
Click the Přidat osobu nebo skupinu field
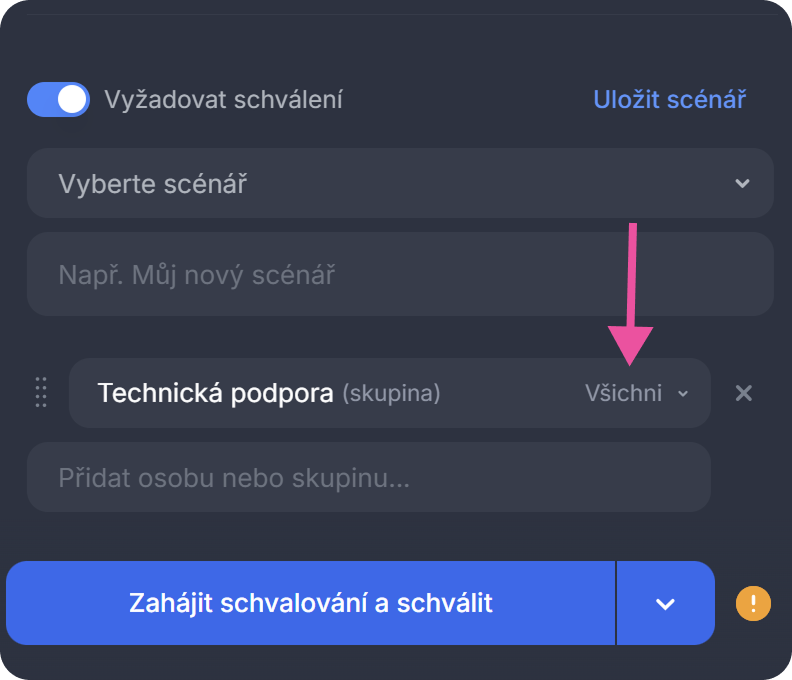[368, 478]
